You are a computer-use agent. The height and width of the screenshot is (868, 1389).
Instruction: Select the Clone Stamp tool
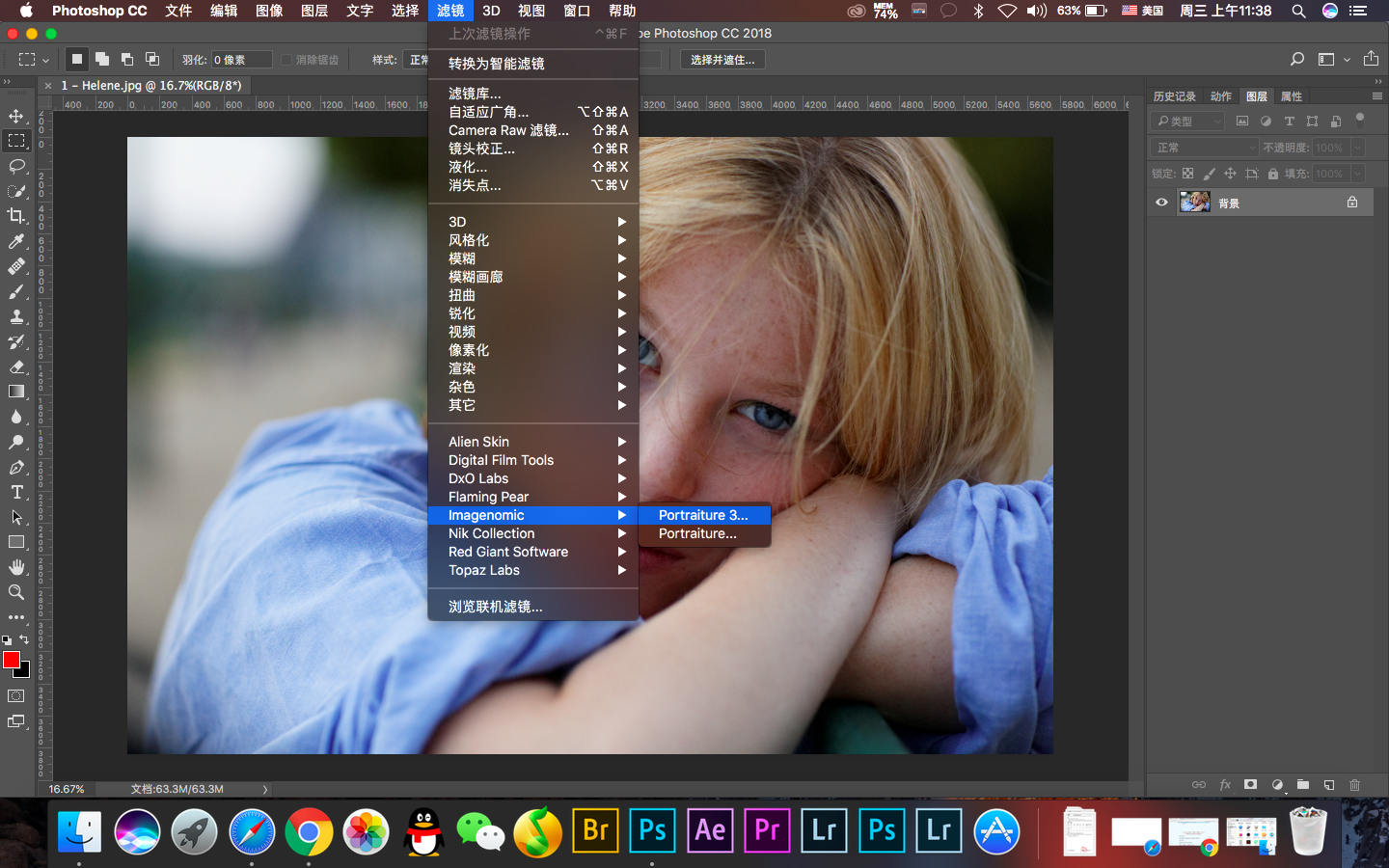[16, 316]
